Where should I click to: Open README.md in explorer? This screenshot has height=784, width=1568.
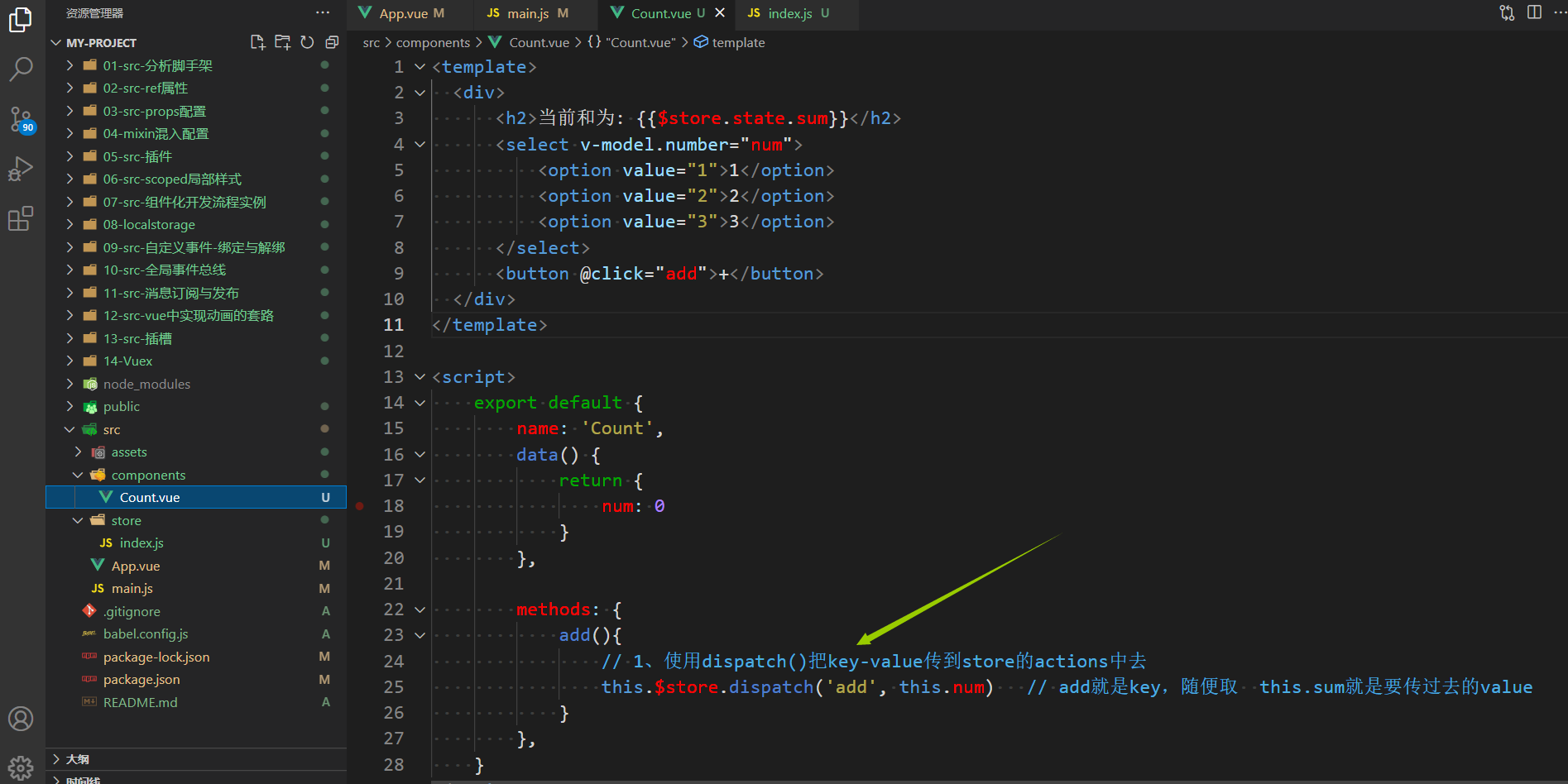click(x=196, y=702)
